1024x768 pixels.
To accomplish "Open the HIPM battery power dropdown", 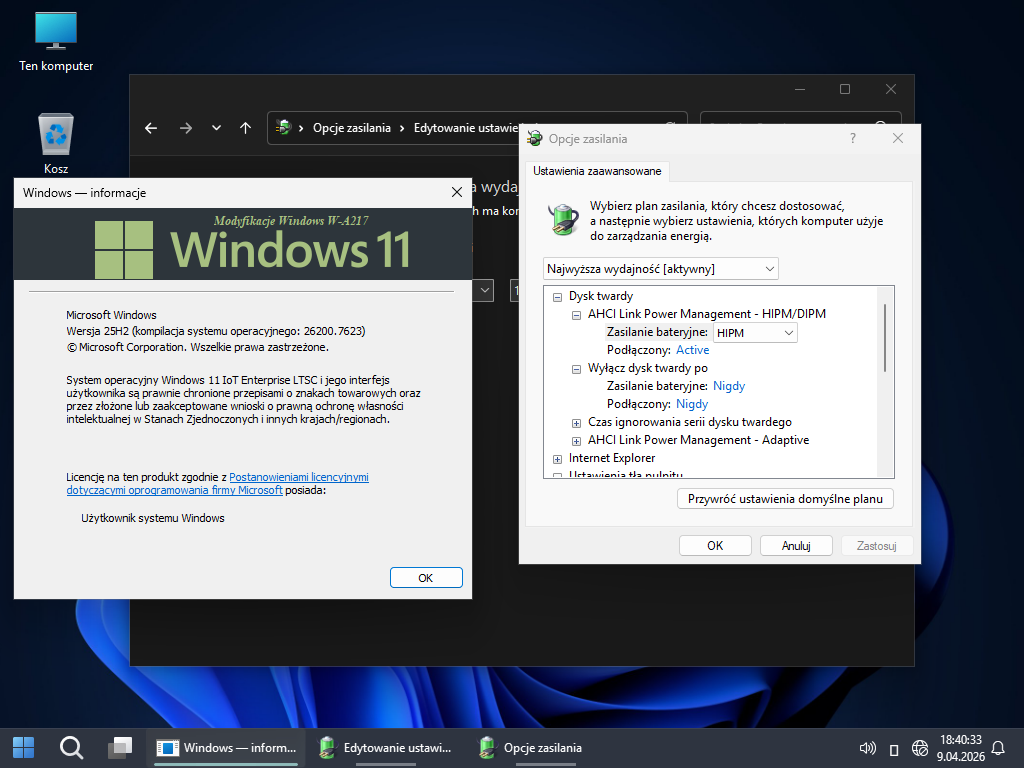I will click(755, 333).
